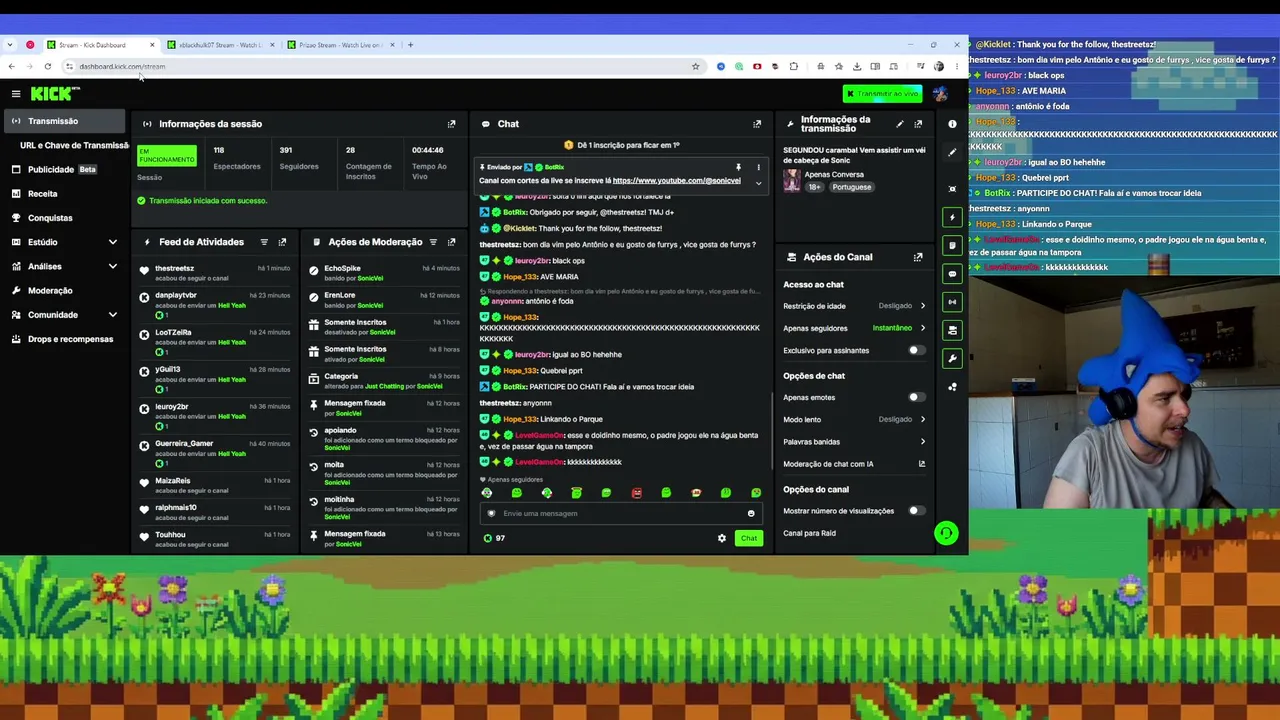Click the thestreetsz follow entry
Screen dimensions: 1280x720
[216, 273]
